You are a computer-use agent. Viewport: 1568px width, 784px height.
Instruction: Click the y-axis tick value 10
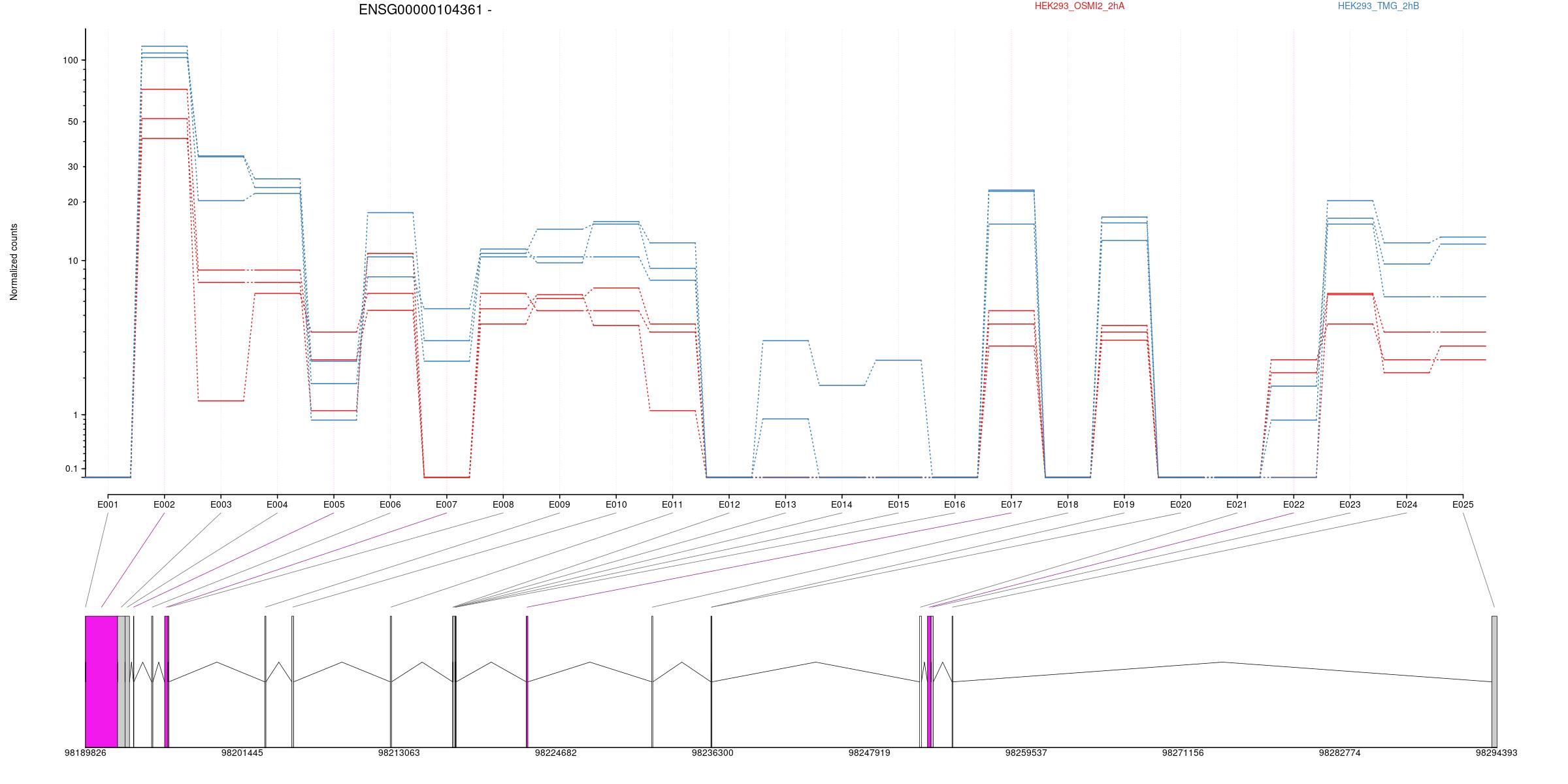(73, 261)
